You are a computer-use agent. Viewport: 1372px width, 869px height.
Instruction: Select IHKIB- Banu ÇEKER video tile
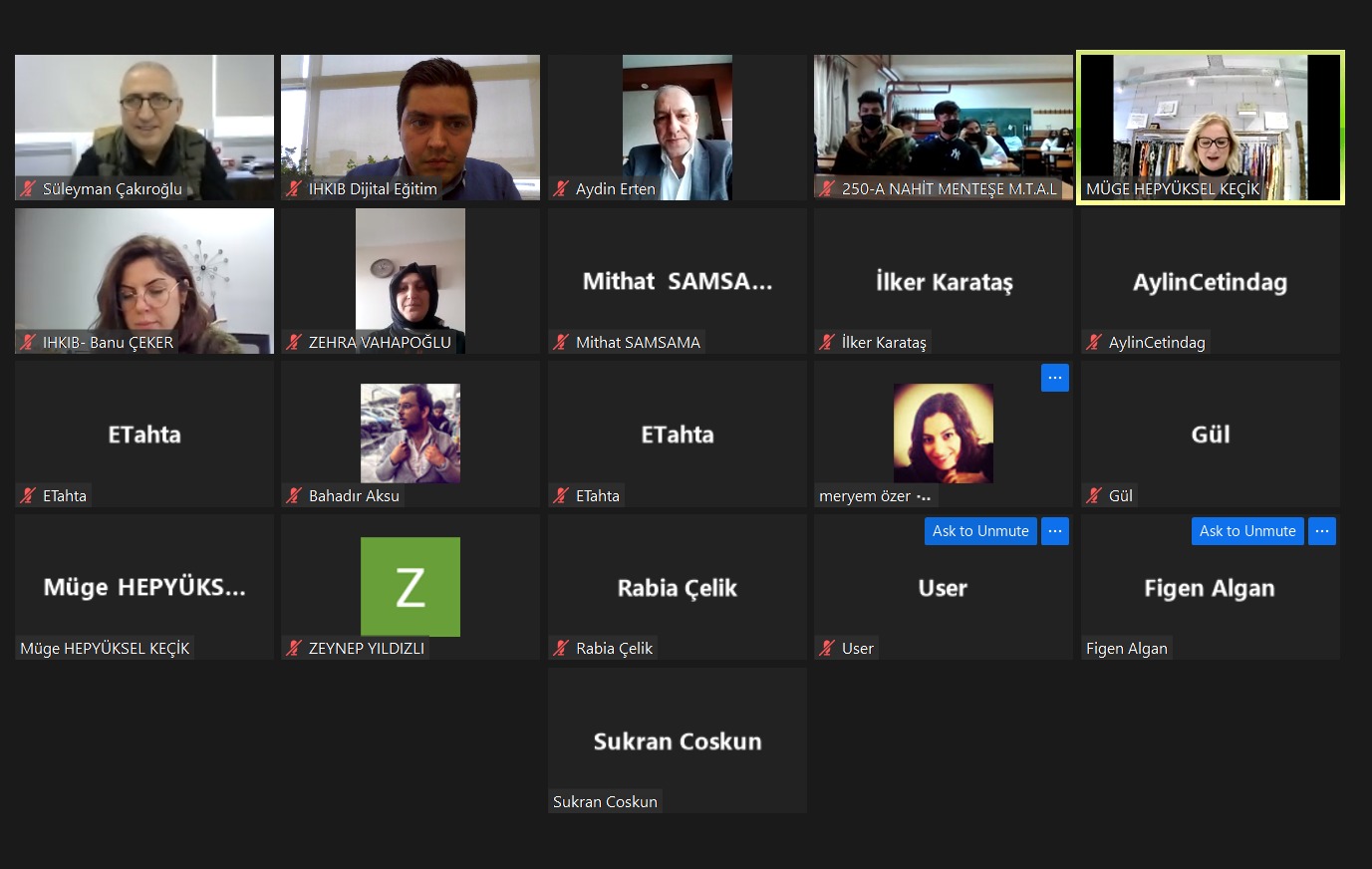click(144, 281)
